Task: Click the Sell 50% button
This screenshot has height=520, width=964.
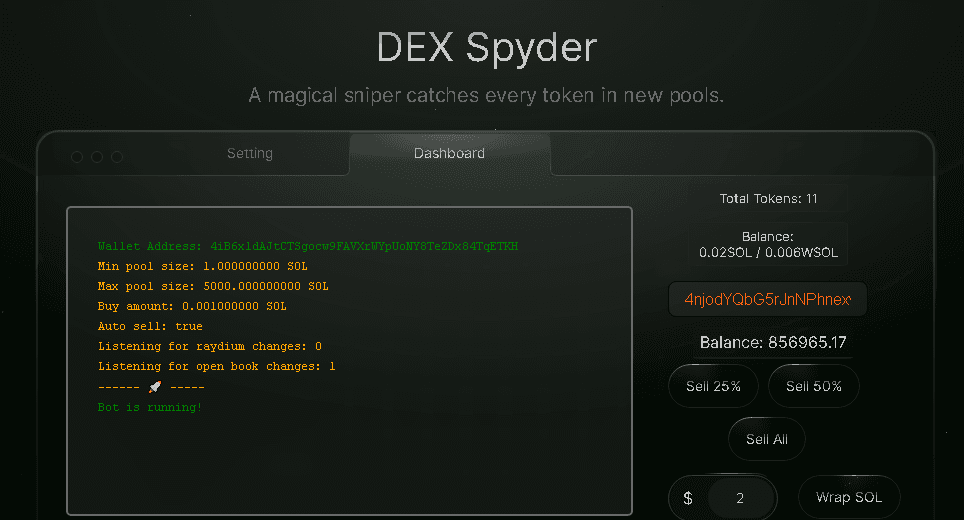Action: 813,386
